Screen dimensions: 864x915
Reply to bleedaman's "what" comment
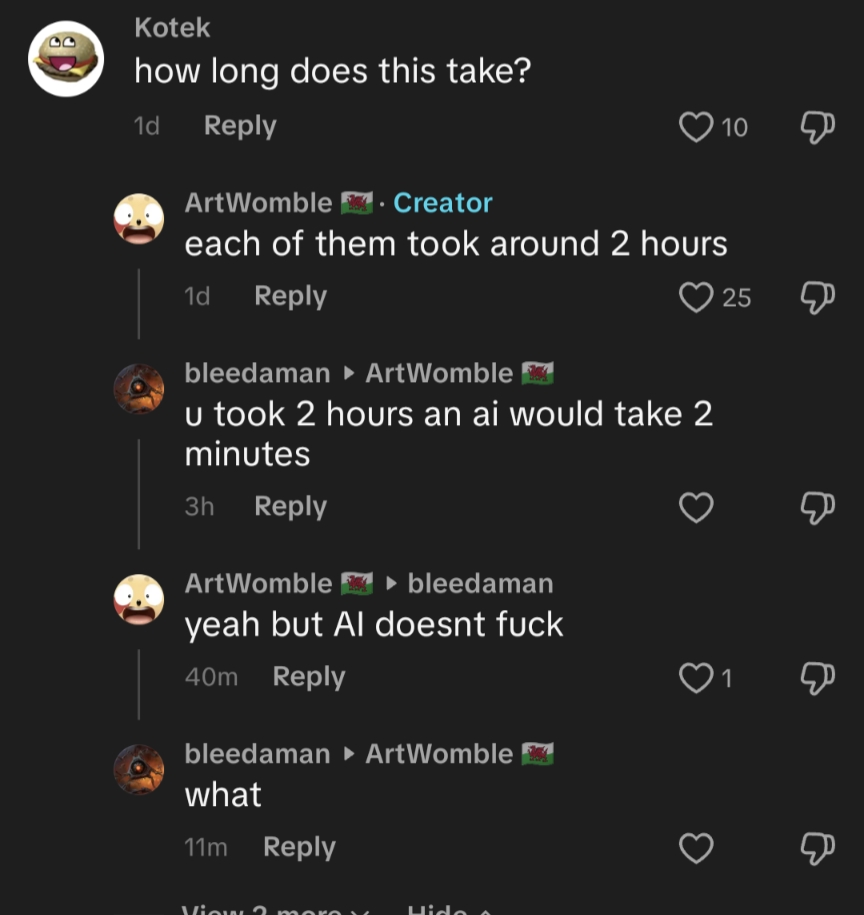(299, 847)
